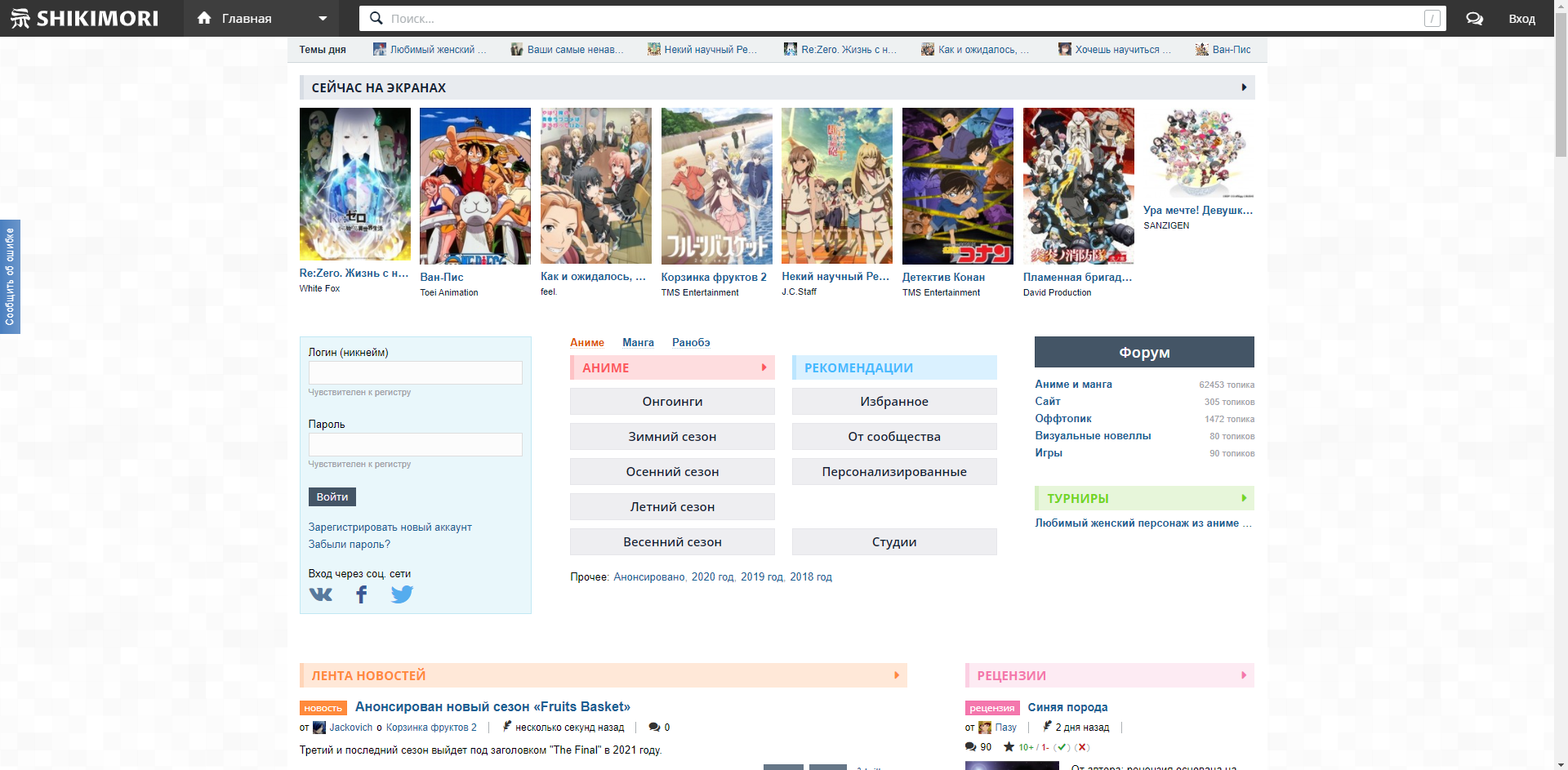This screenshot has height=770, width=1568.
Task: Click Вход in the top bar
Action: pos(1521,19)
